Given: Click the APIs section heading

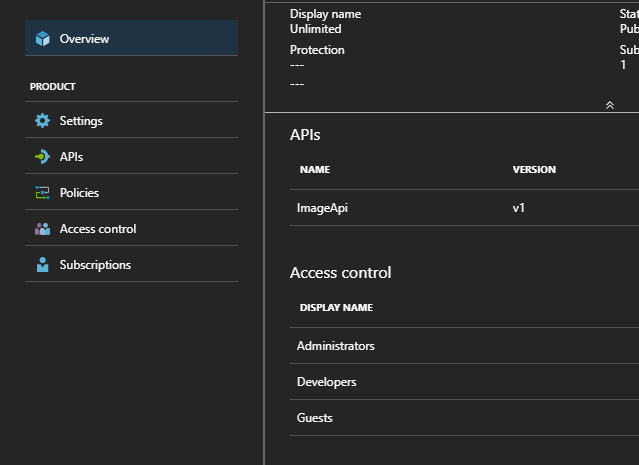Looking at the screenshot, I should tap(305, 135).
